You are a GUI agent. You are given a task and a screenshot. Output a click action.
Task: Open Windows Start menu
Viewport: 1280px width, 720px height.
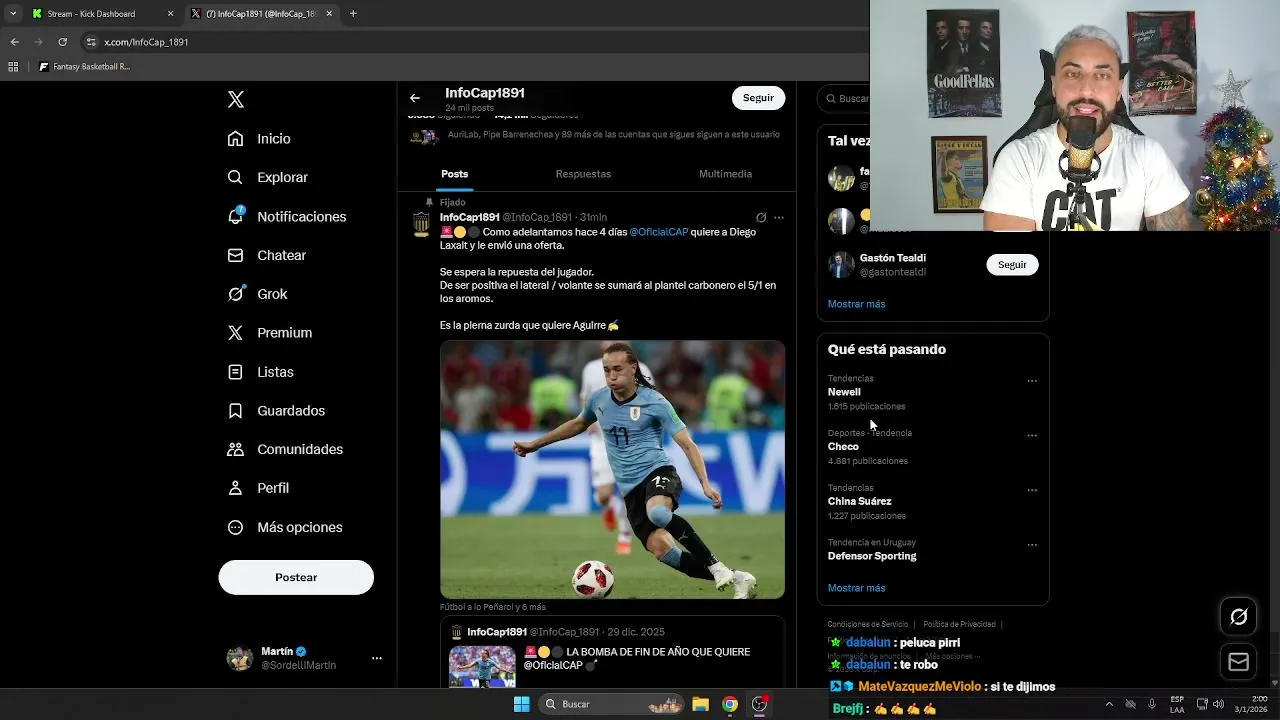521,704
